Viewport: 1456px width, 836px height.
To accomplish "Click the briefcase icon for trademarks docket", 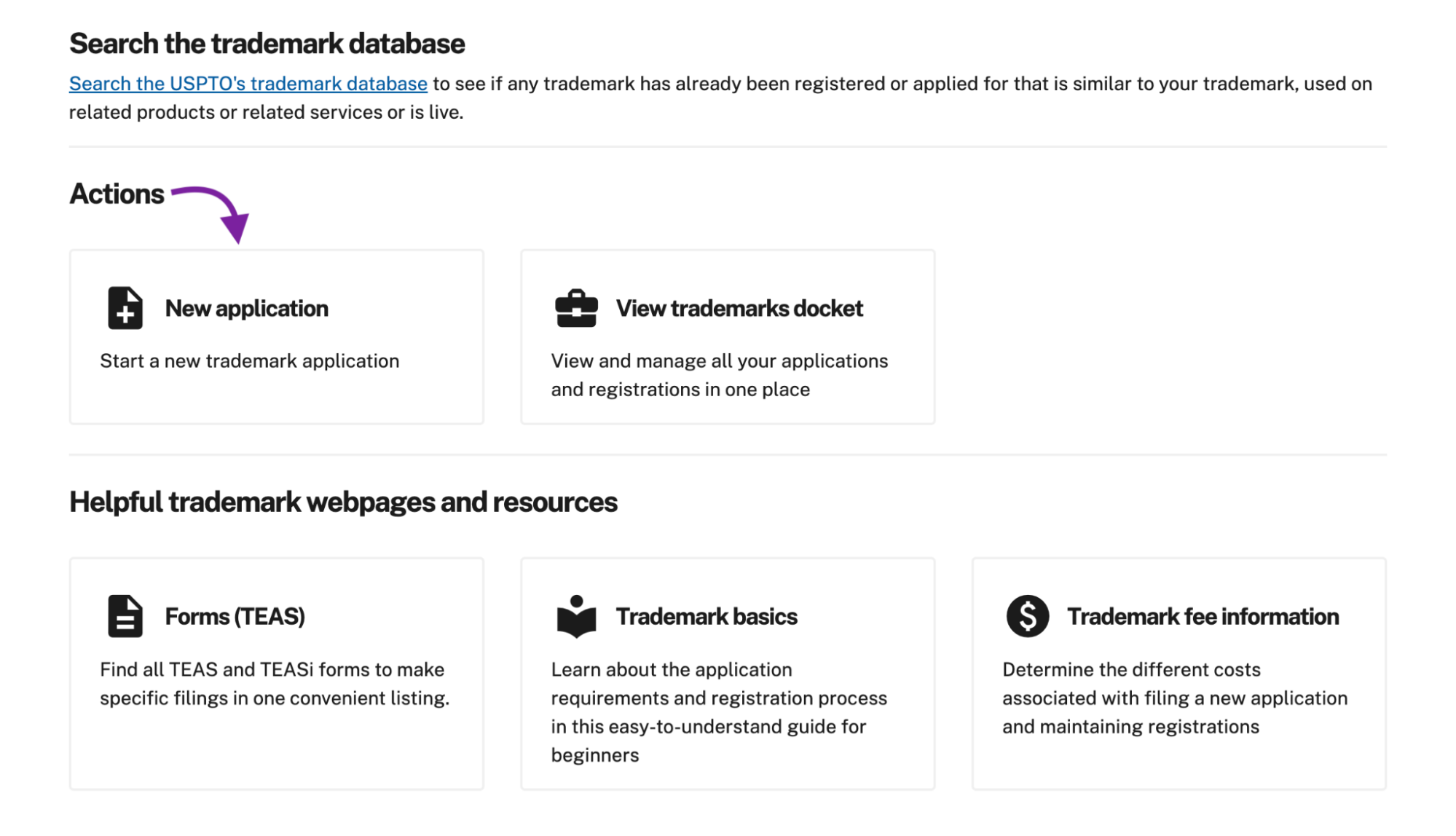I will pyautogui.click(x=576, y=309).
